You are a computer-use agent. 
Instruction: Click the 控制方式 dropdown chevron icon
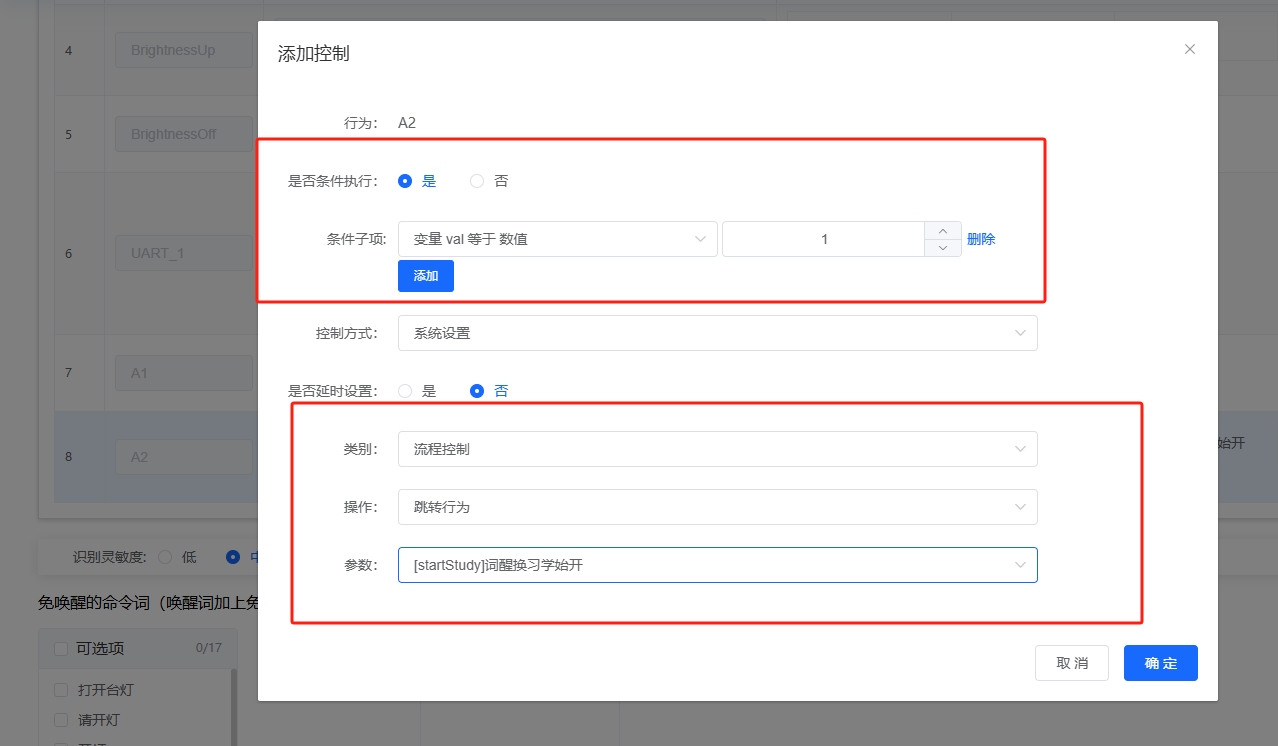click(x=1020, y=333)
